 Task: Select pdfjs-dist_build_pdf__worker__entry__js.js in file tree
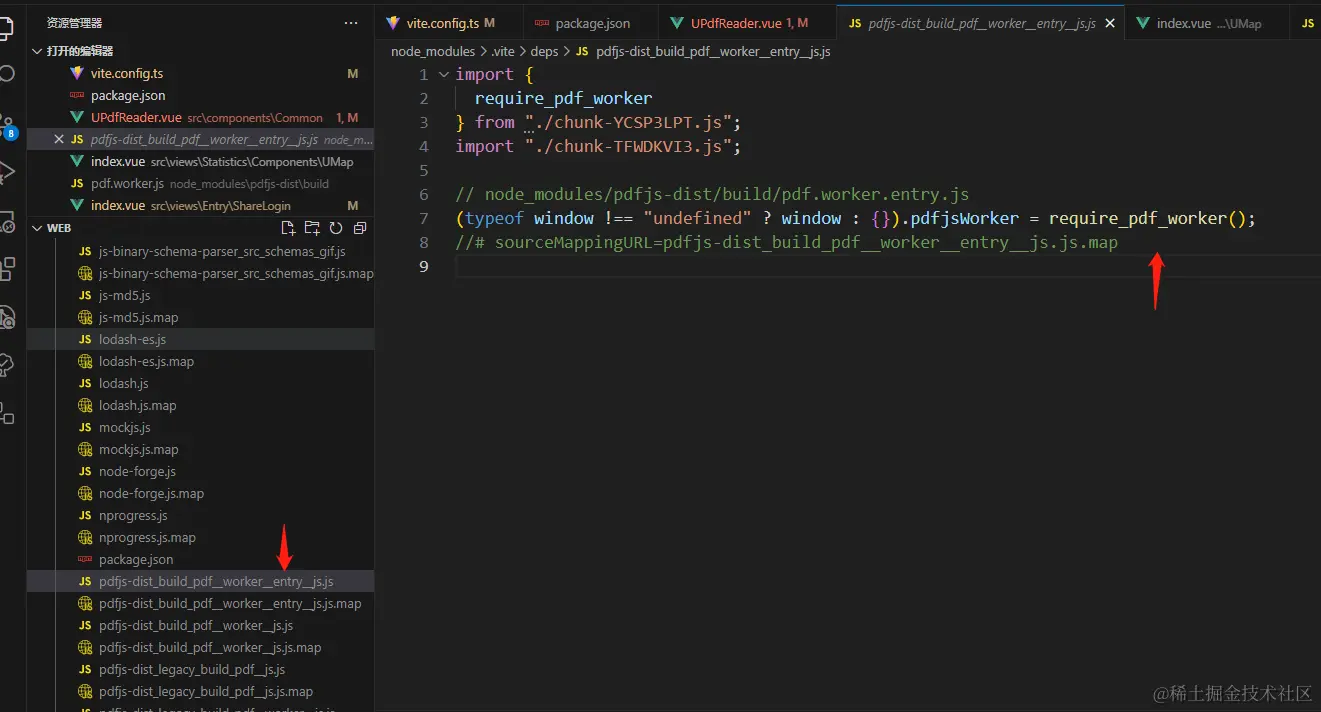tap(200, 581)
